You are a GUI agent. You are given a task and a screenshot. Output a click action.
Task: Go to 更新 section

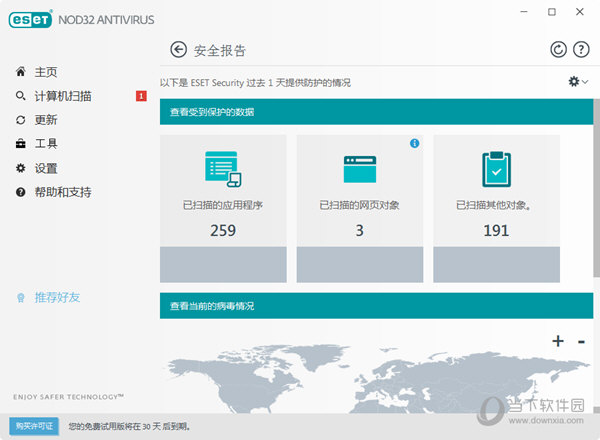point(46,120)
